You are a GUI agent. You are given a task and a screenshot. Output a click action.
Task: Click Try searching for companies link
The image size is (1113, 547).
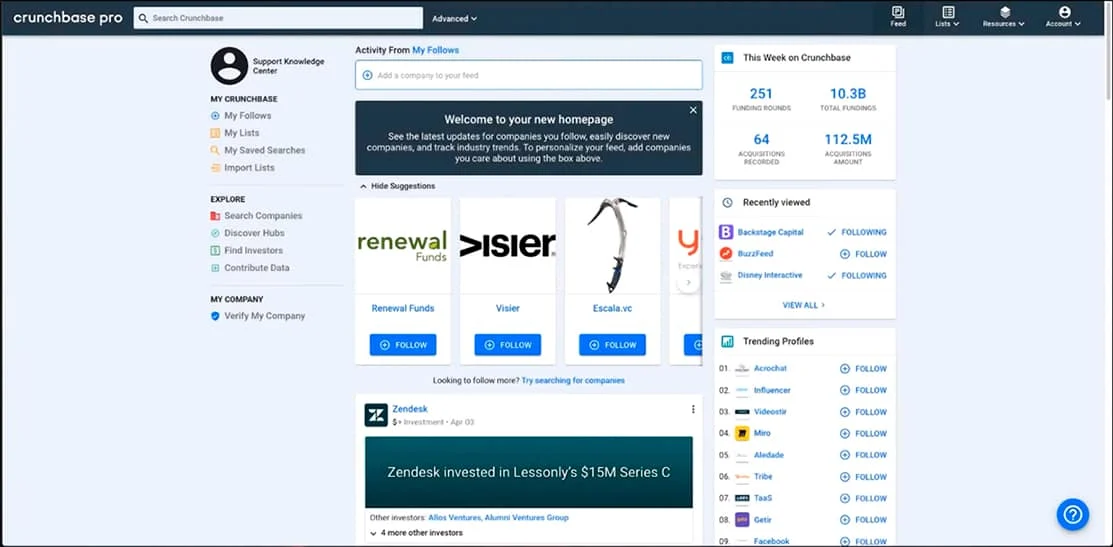573,381
